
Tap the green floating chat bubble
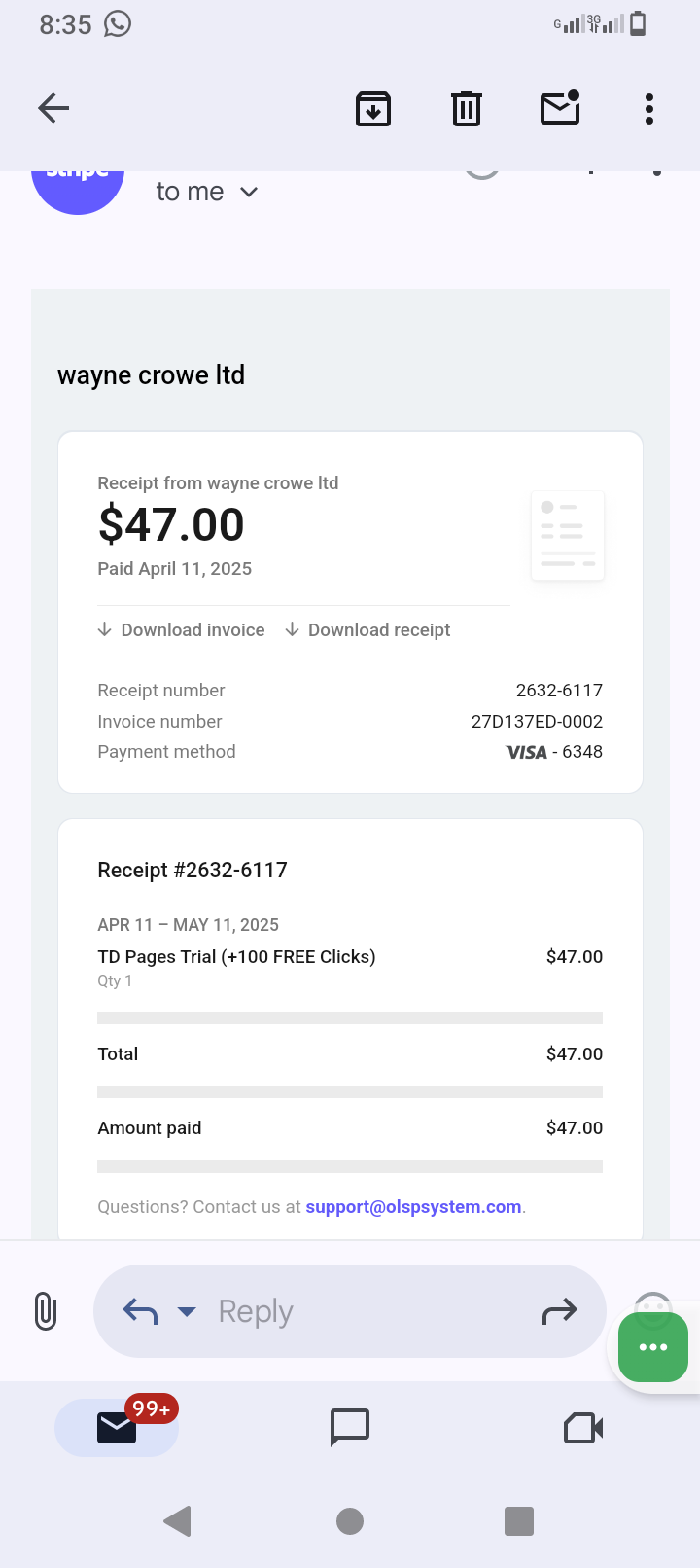click(653, 1347)
